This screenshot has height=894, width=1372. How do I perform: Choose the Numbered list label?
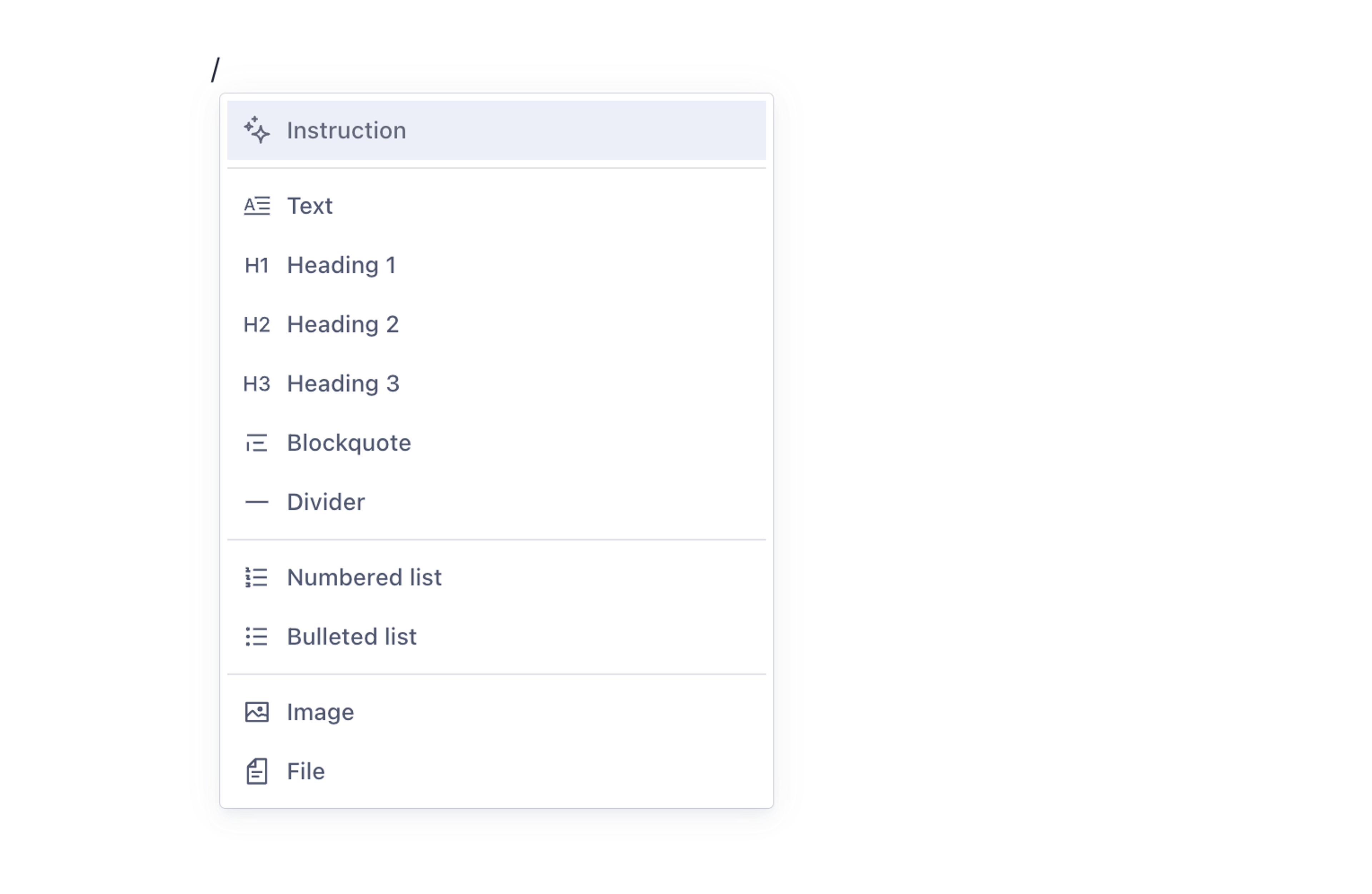tap(364, 578)
